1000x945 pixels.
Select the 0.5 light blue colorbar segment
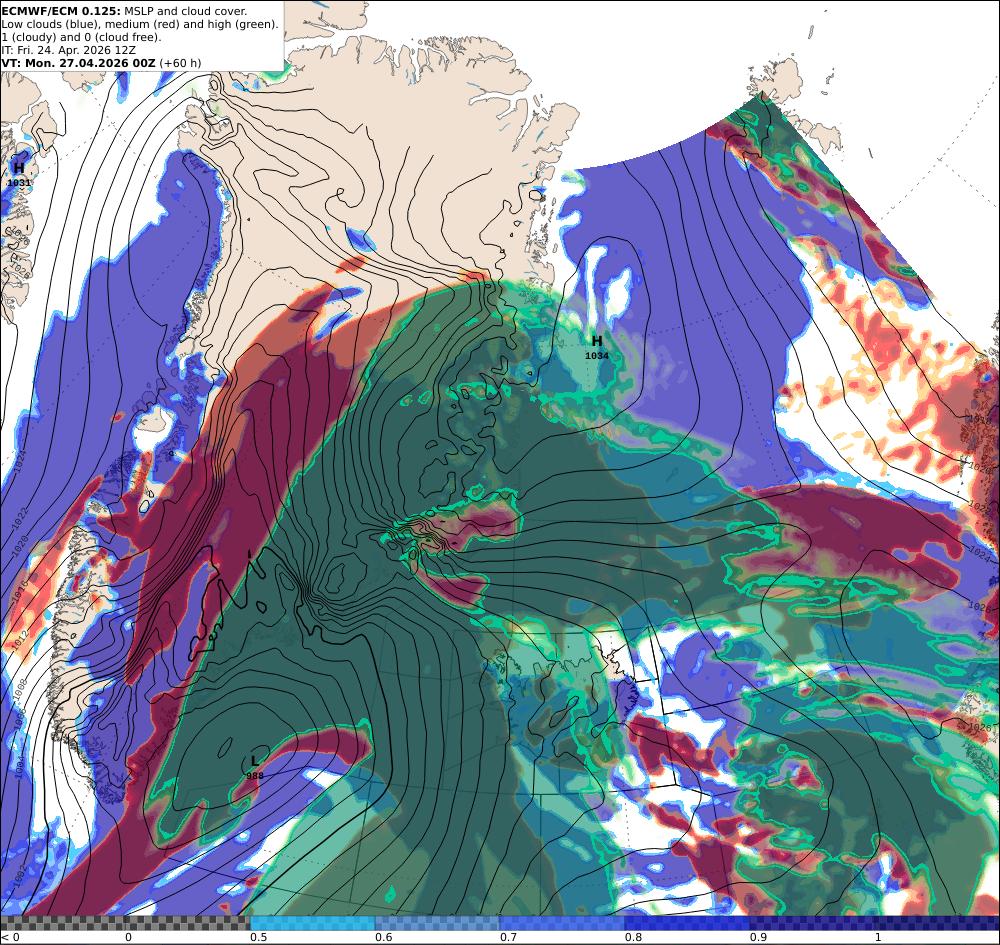(x=312, y=923)
